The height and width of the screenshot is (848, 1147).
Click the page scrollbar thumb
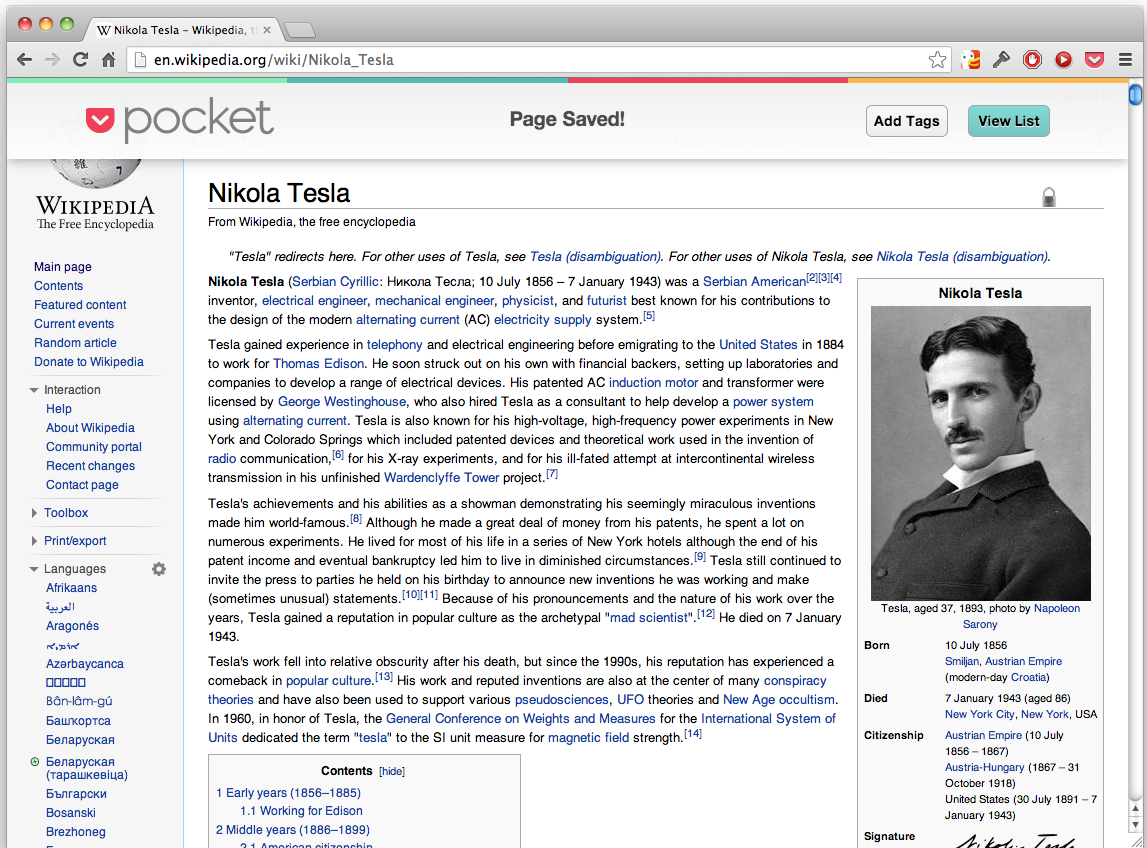(1135, 94)
